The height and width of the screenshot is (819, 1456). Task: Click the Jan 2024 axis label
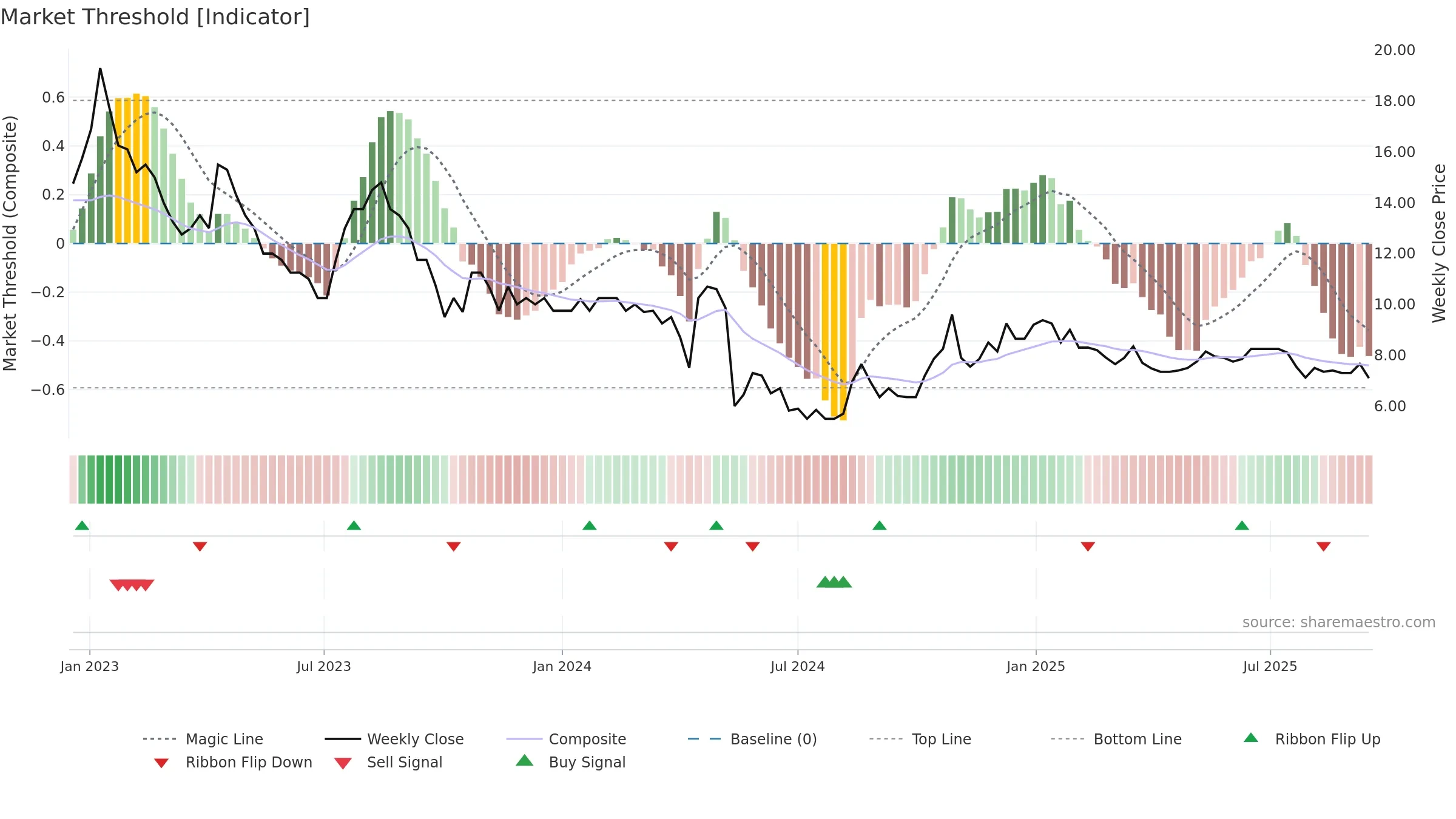[x=562, y=666]
